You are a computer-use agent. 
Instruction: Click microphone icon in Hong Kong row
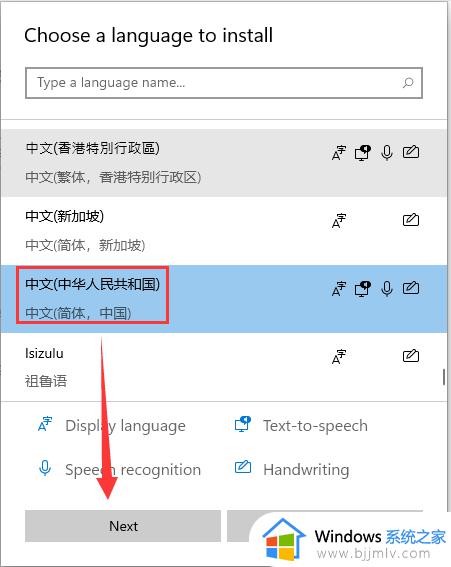coord(387,152)
